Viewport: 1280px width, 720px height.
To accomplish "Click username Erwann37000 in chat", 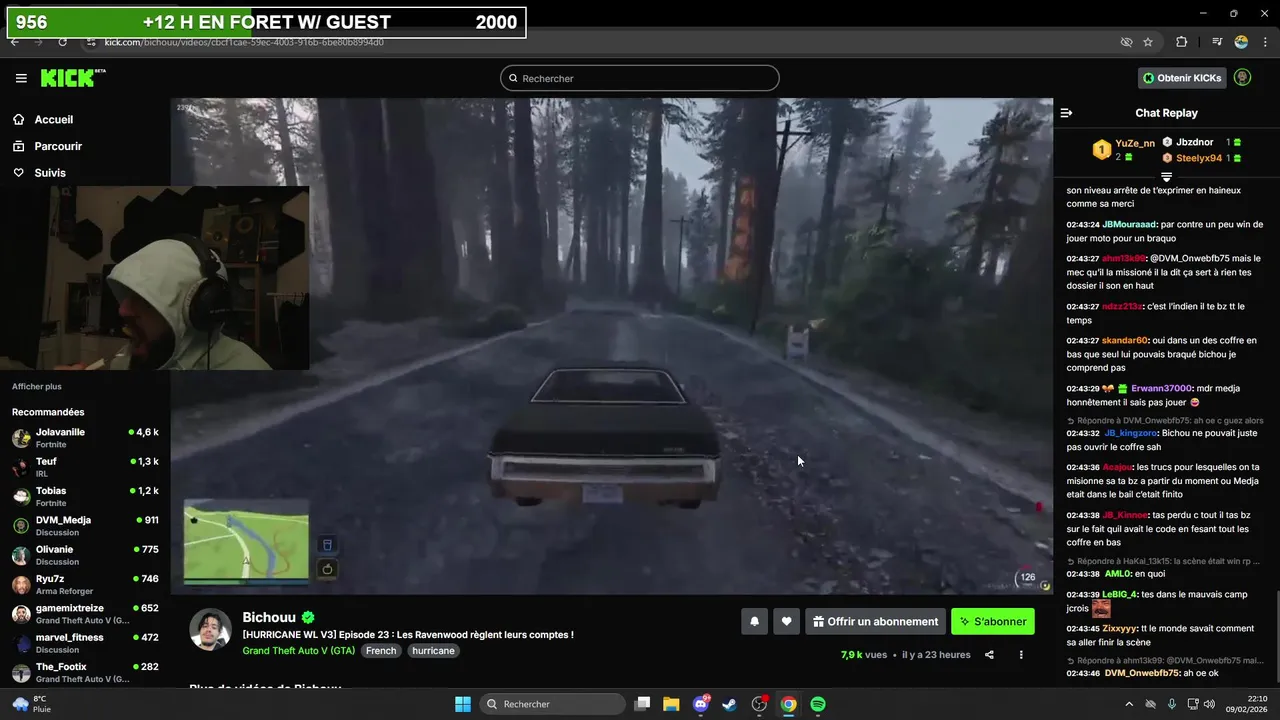I will click(x=1162, y=388).
